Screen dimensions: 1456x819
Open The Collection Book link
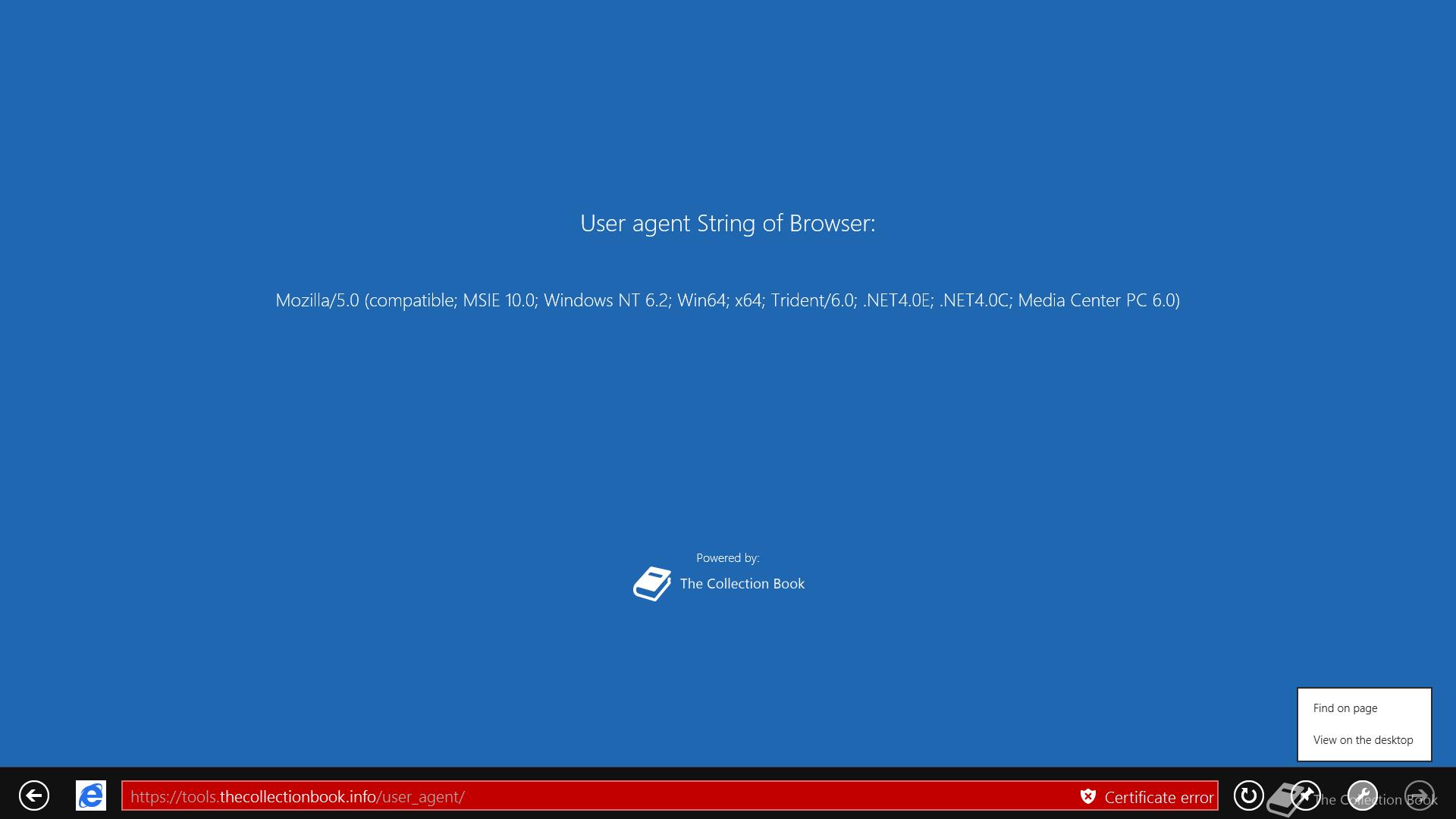(742, 583)
